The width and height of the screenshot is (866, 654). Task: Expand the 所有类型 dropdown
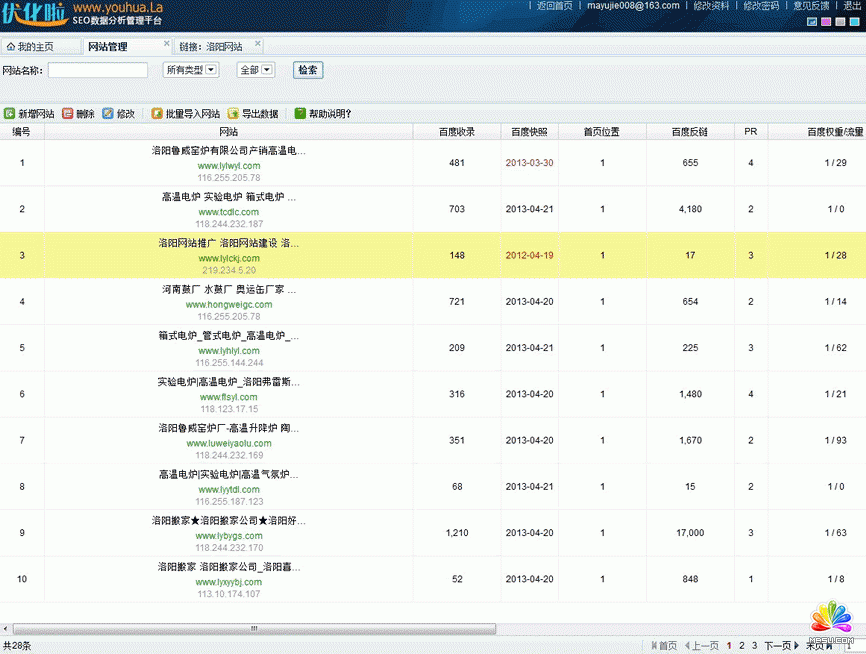point(190,70)
